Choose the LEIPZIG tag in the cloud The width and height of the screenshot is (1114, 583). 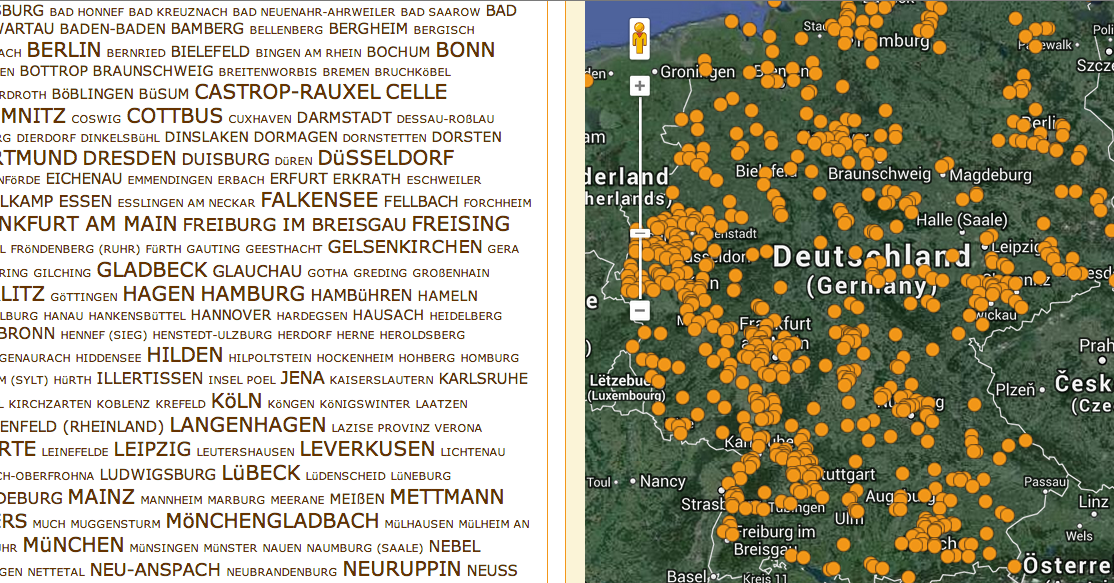click(x=152, y=449)
